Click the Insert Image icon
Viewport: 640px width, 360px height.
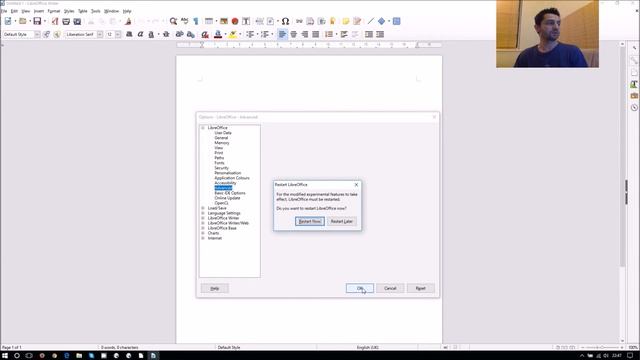point(224,21)
